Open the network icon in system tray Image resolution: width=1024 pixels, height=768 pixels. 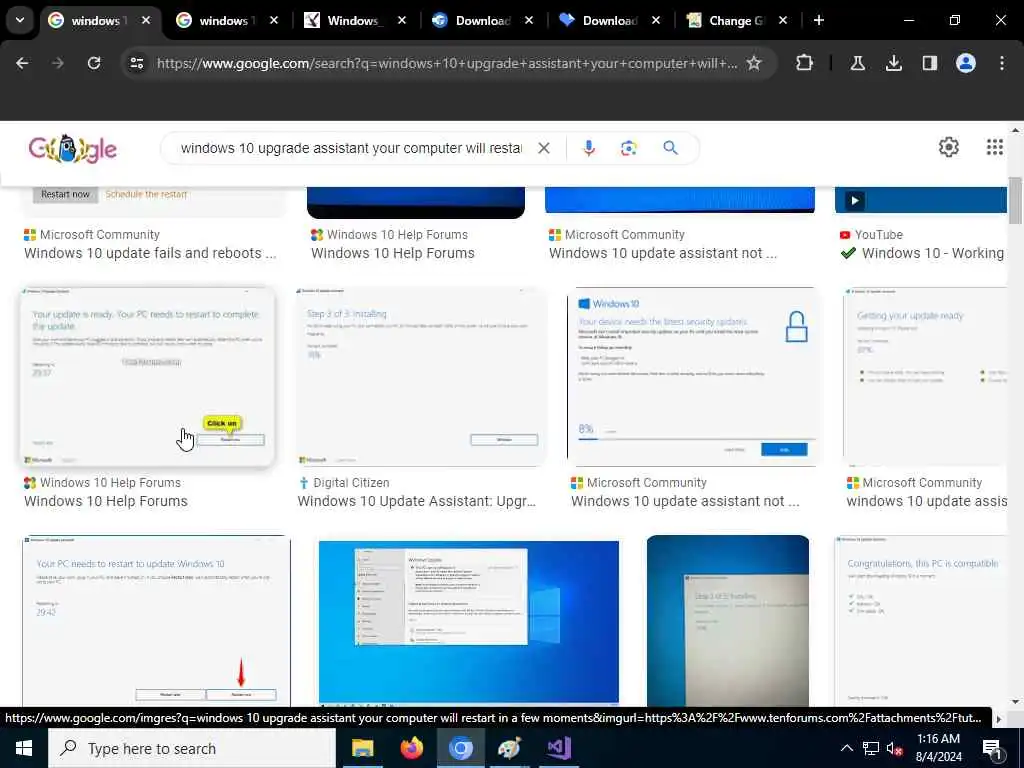point(871,748)
